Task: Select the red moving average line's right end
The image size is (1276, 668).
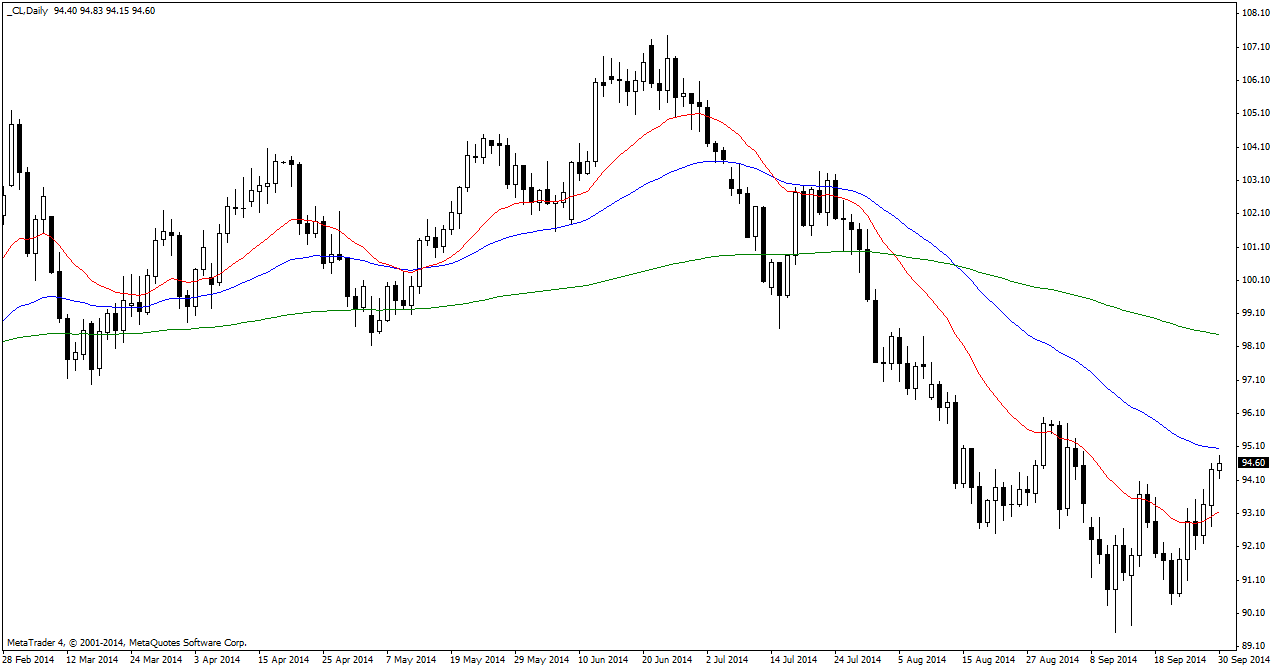Action: [1215, 513]
